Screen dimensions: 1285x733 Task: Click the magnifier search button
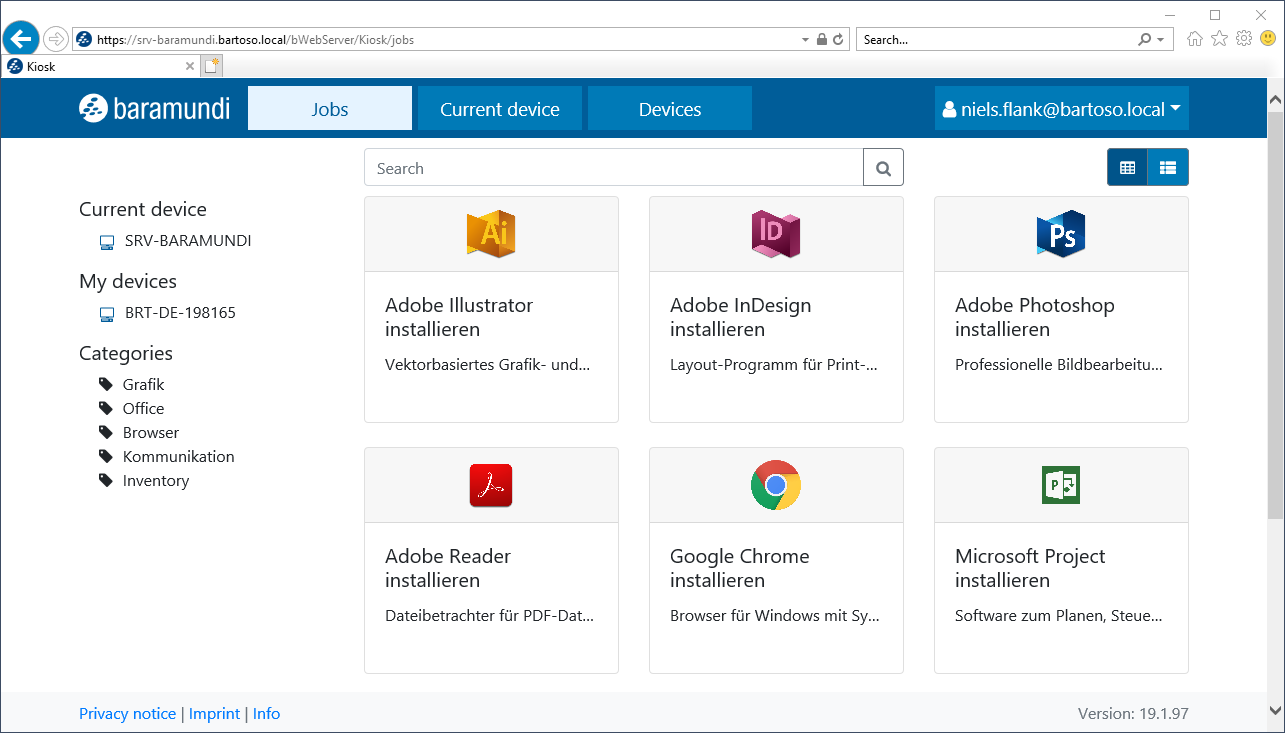[883, 168]
